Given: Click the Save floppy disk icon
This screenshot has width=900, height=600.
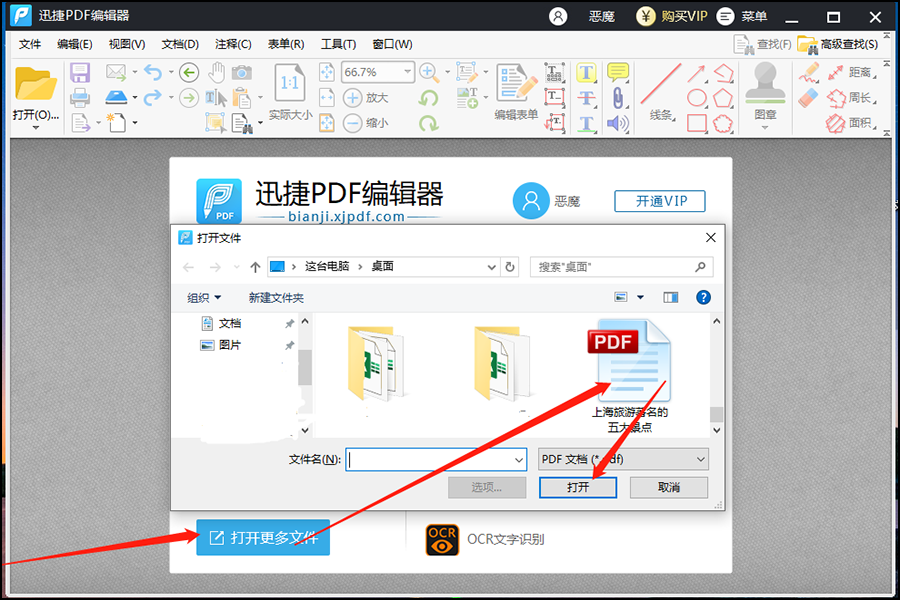Looking at the screenshot, I should point(80,73).
